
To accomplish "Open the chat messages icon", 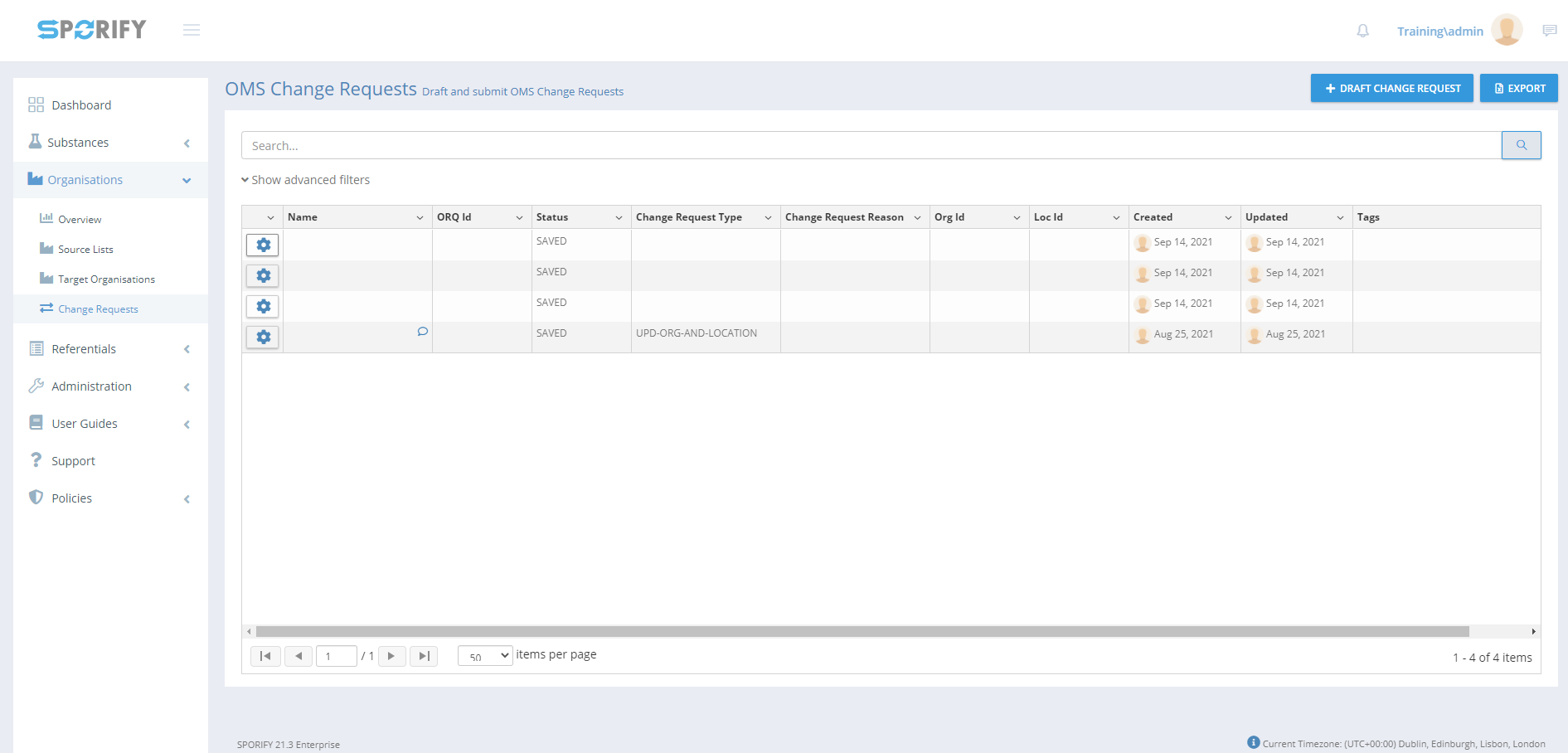I will [x=1549, y=31].
